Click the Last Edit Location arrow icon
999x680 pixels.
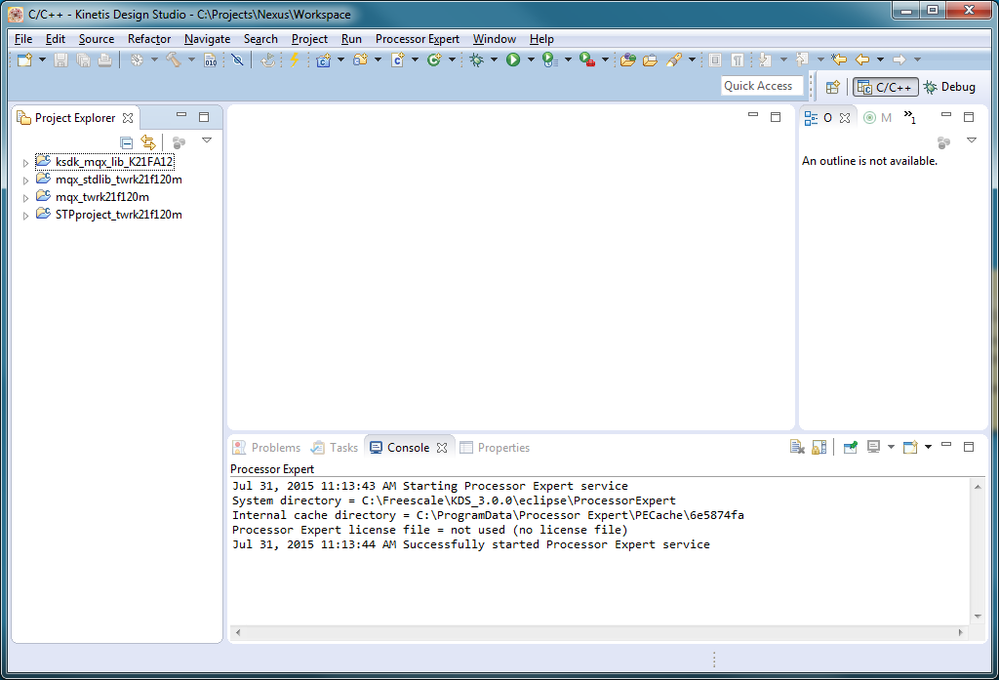click(x=839, y=60)
